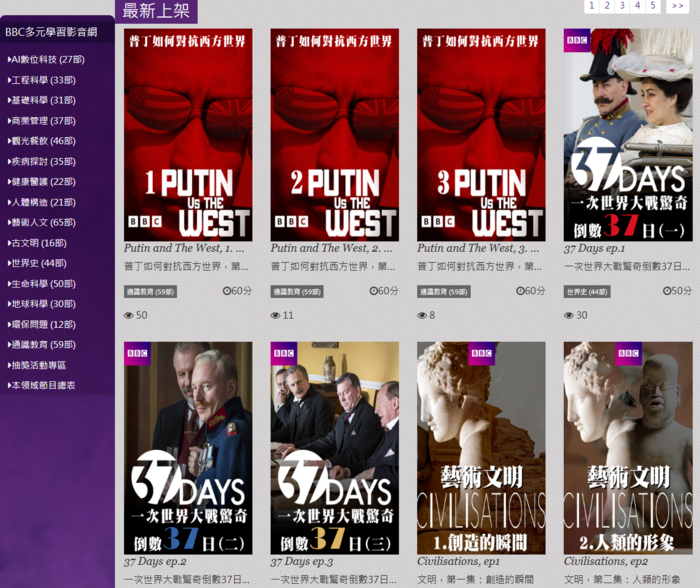Click BBC logo on 37 Days (三) poster
The image size is (700, 588).
pyautogui.click(x=284, y=354)
